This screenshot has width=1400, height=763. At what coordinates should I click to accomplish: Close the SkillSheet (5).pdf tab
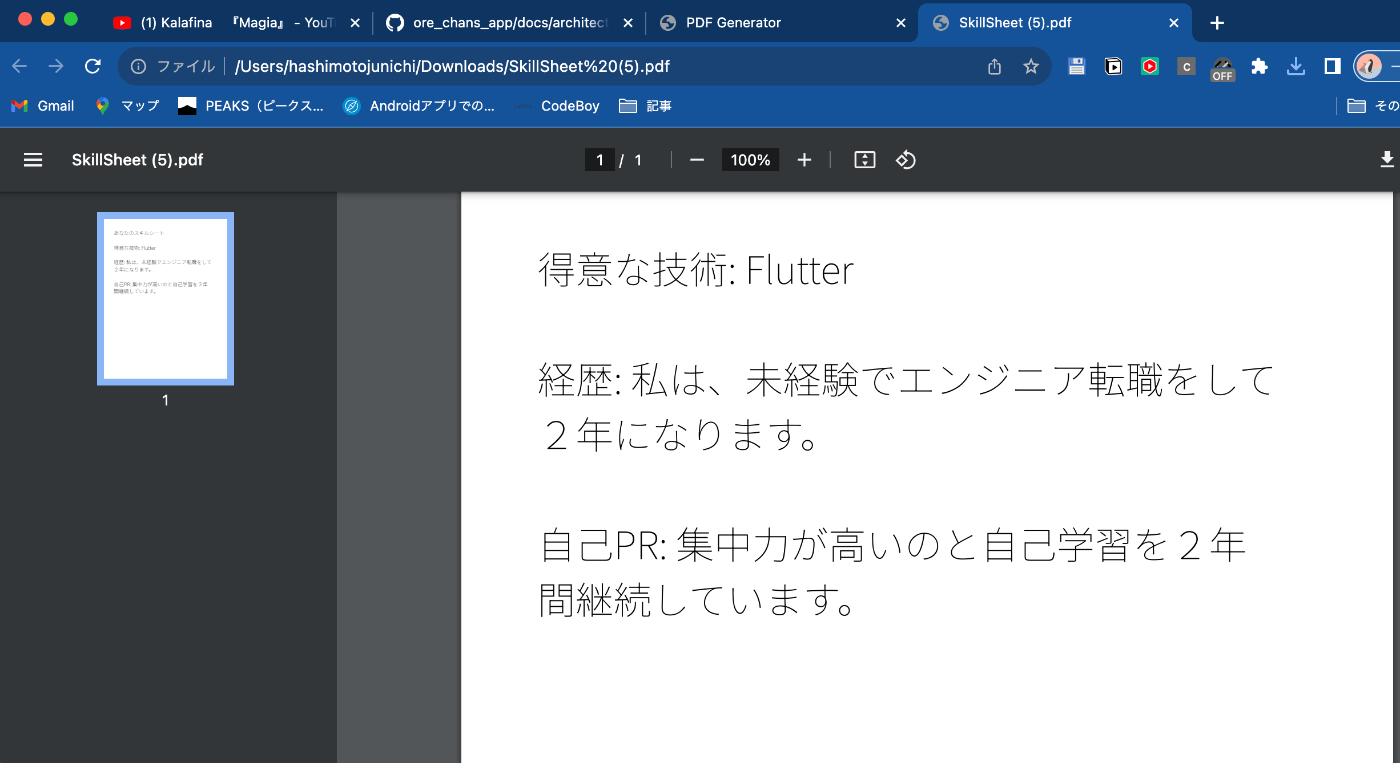click(x=1174, y=23)
